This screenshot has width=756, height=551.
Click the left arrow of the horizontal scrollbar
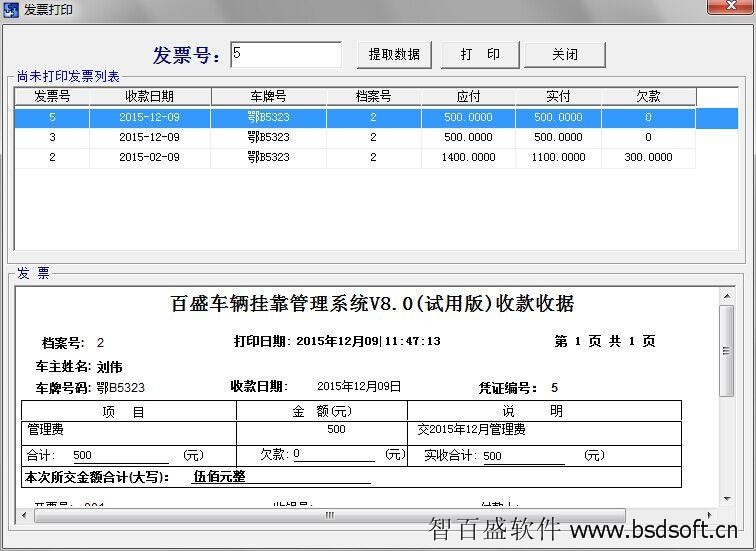point(24,515)
